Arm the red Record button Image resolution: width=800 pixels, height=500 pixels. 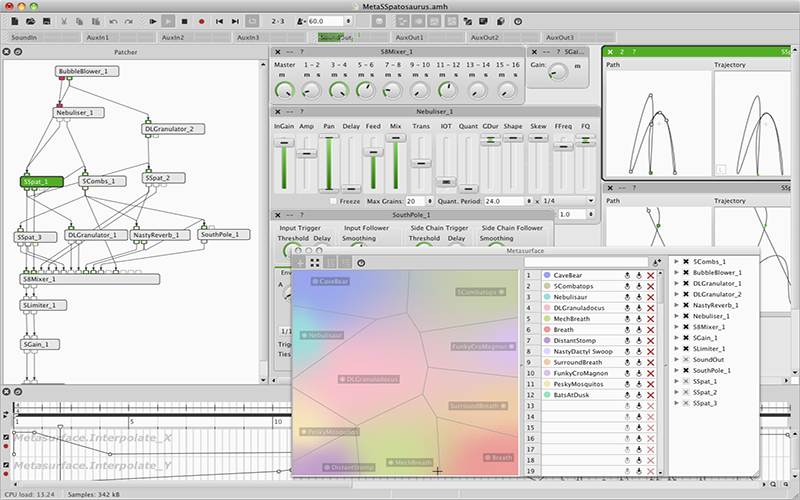tap(202, 21)
